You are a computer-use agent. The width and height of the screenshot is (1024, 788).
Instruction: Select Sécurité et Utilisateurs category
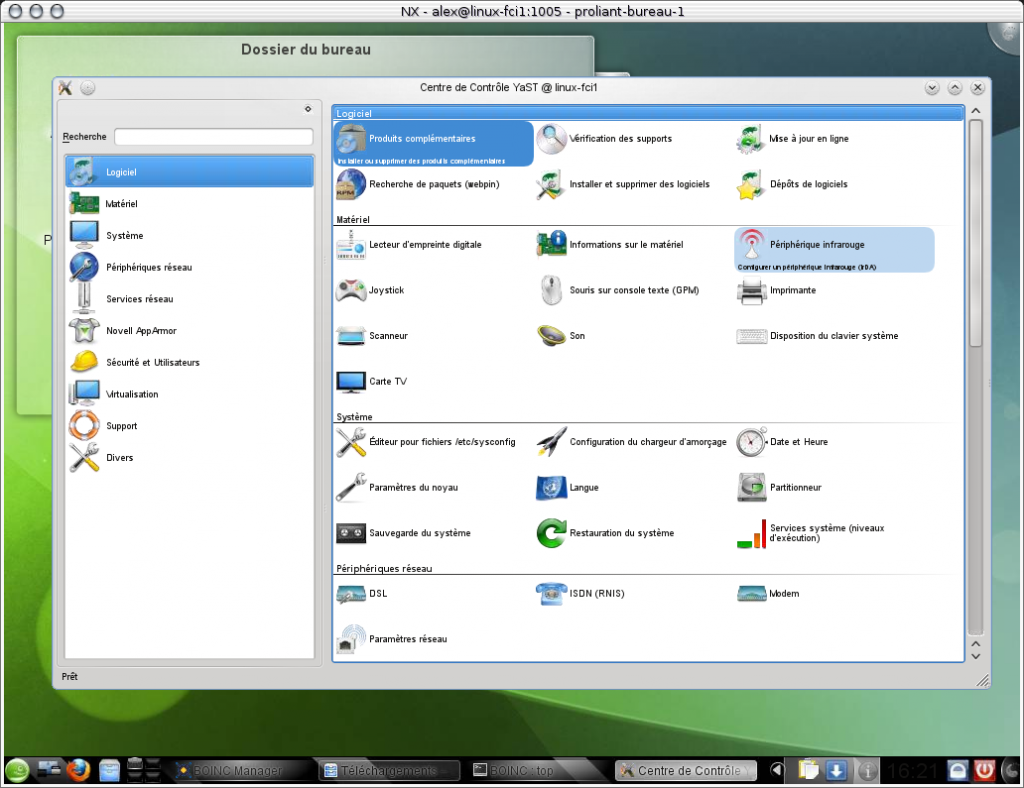(x=152, y=362)
